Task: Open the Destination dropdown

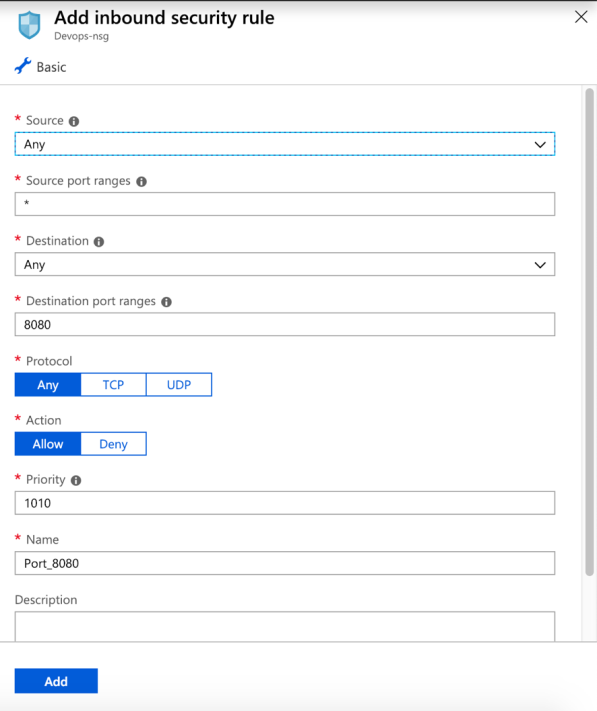Action: (285, 264)
